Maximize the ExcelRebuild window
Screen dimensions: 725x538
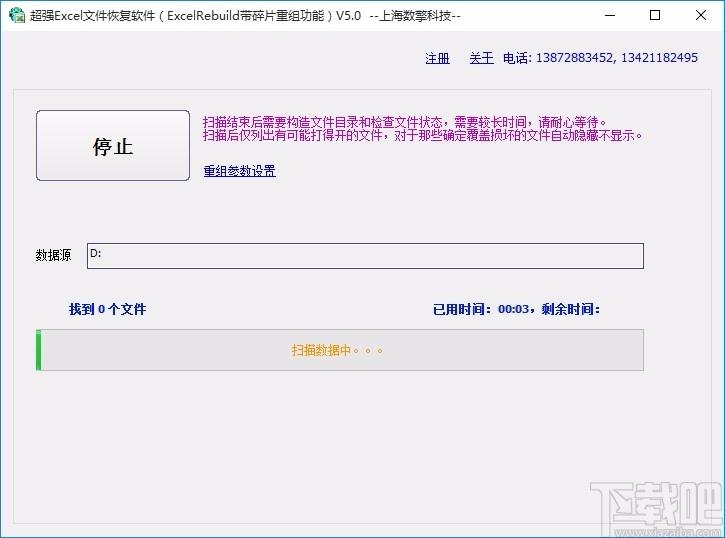click(655, 15)
